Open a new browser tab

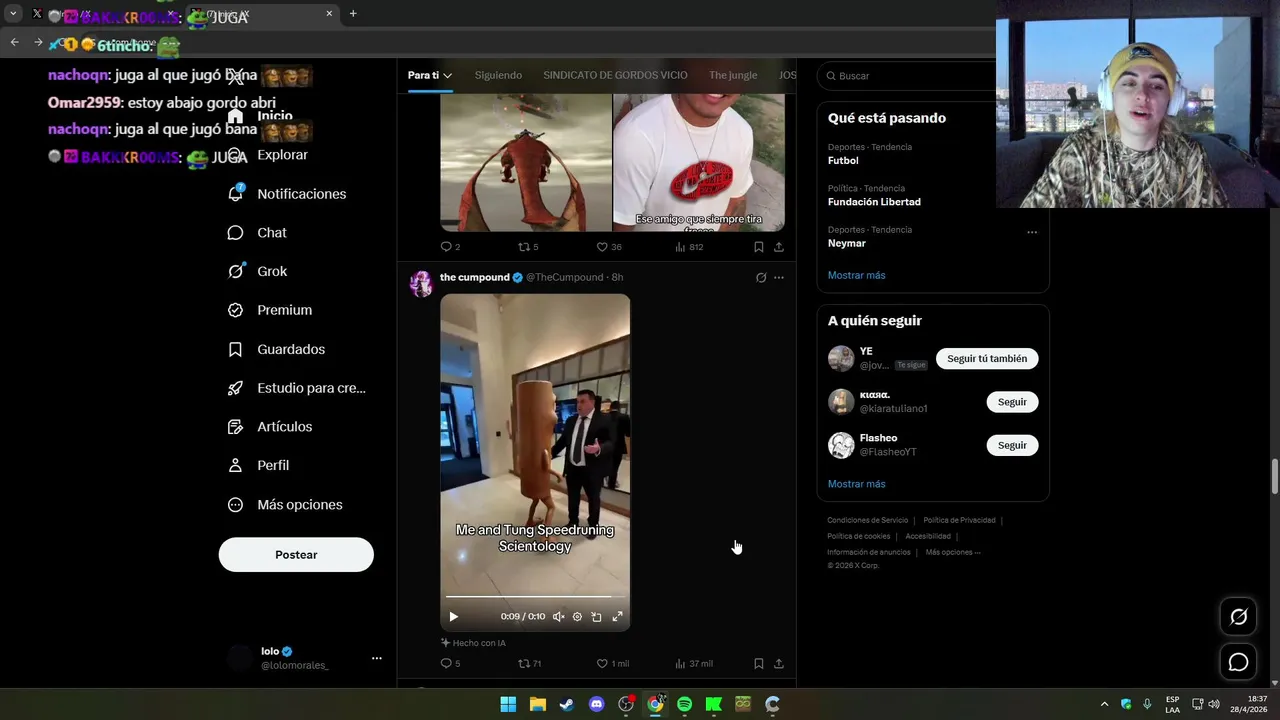click(x=353, y=14)
